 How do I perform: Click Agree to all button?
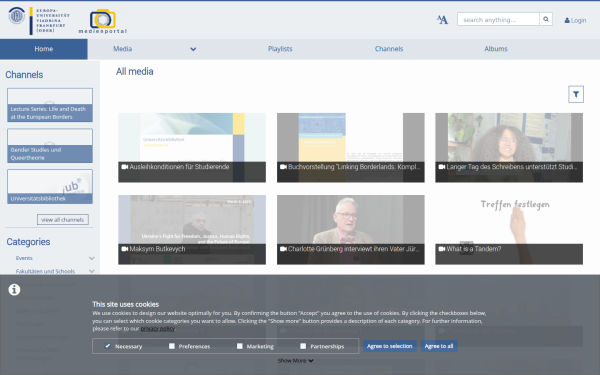pyautogui.click(x=439, y=346)
